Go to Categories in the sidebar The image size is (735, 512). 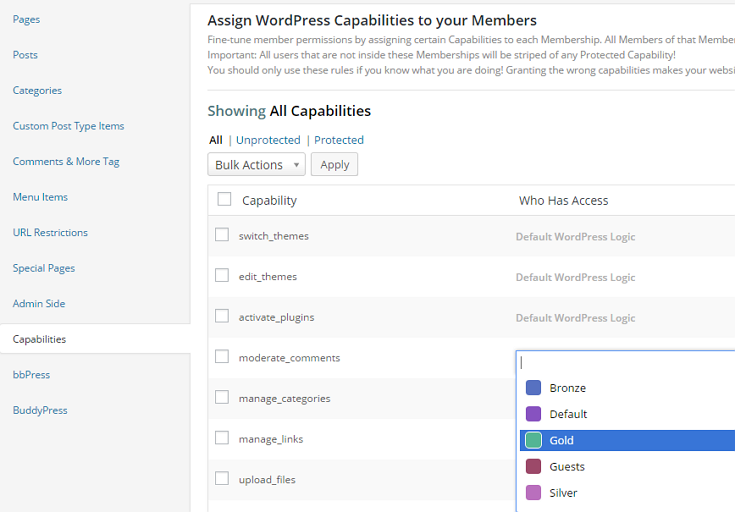click(37, 90)
